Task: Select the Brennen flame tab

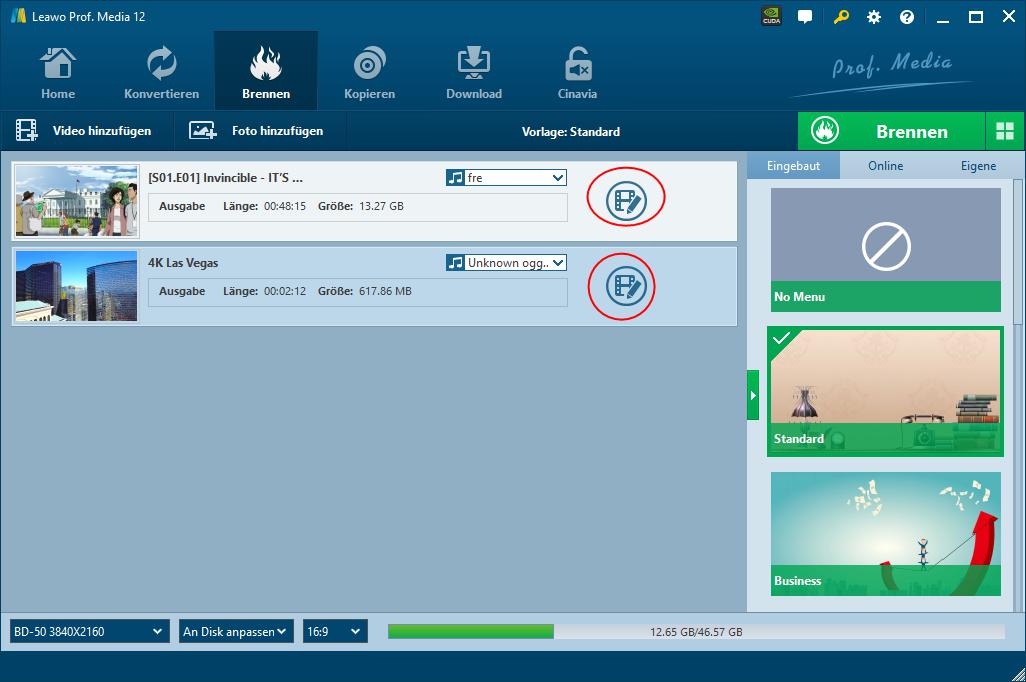Action: click(266, 71)
